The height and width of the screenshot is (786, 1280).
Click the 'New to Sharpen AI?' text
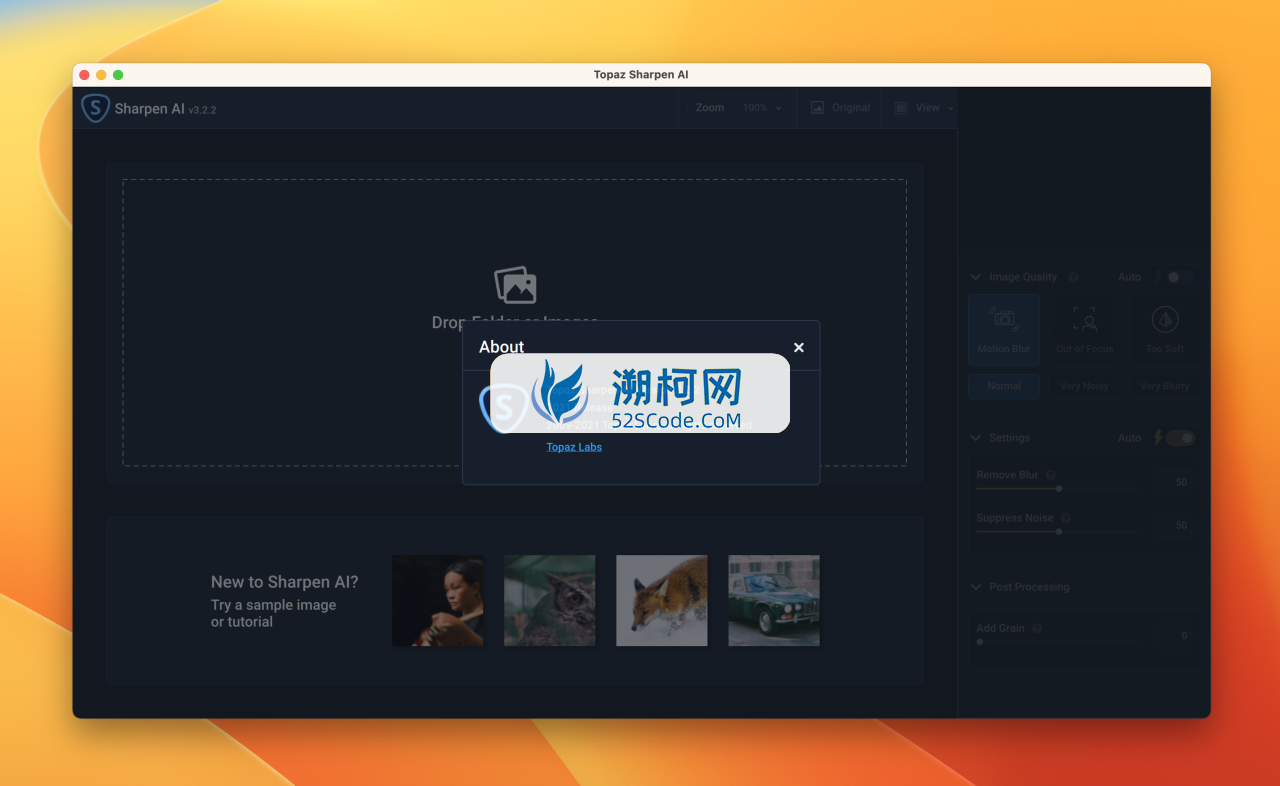click(x=284, y=582)
